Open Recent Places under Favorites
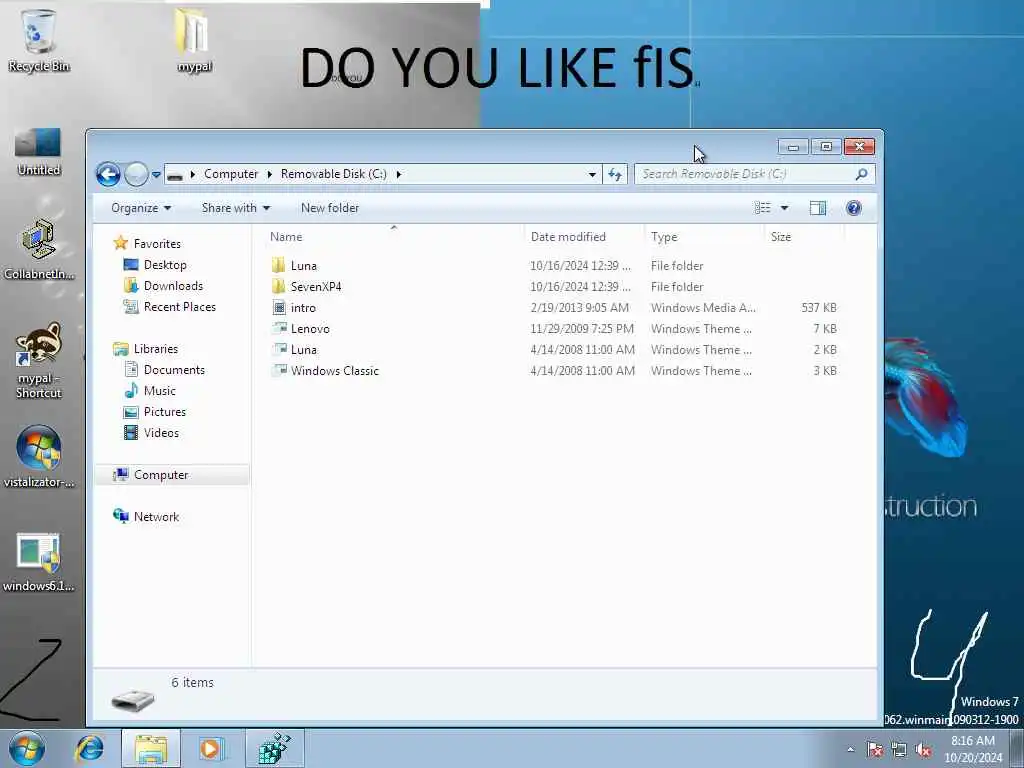The width and height of the screenshot is (1024, 768). 180,306
